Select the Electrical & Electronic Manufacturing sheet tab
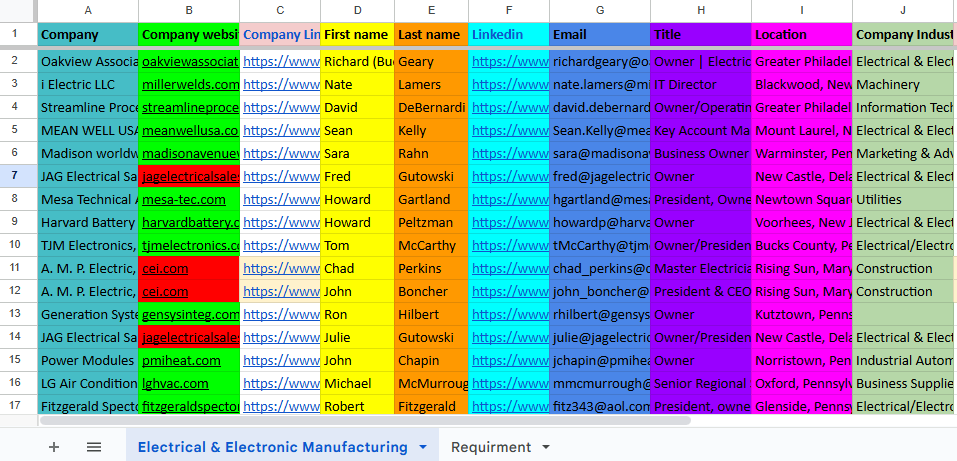 click(x=272, y=447)
